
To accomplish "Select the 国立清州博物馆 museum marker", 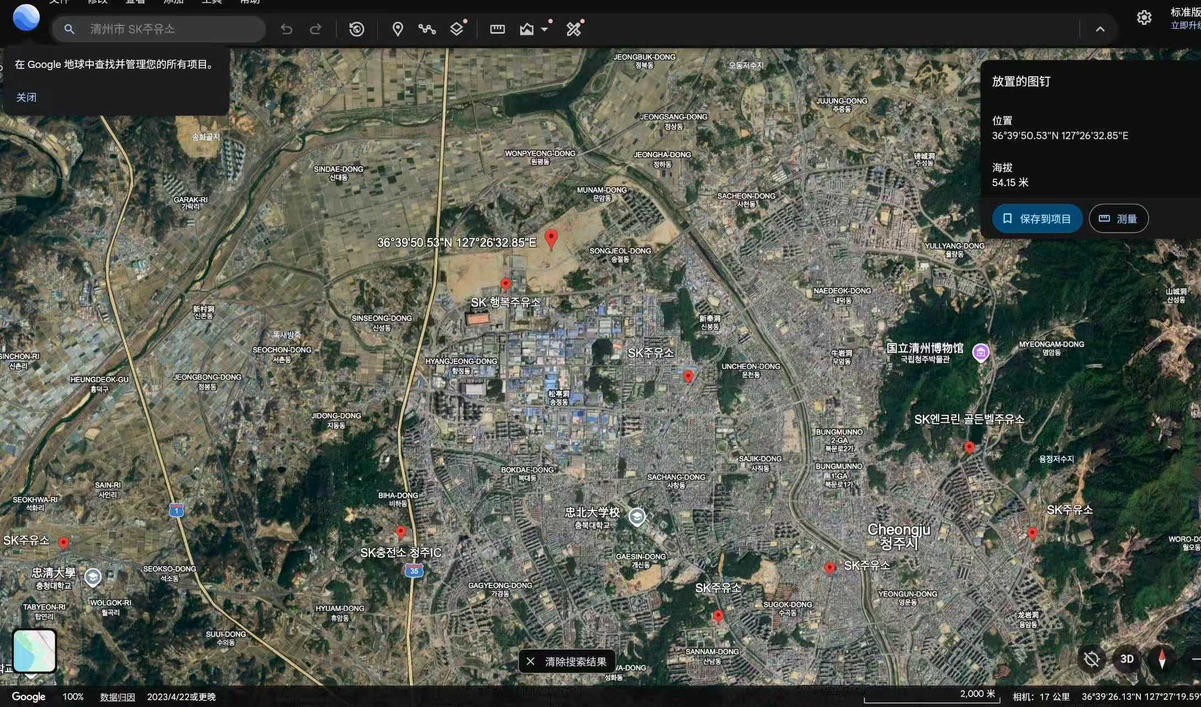I will pyautogui.click(x=981, y=351).
